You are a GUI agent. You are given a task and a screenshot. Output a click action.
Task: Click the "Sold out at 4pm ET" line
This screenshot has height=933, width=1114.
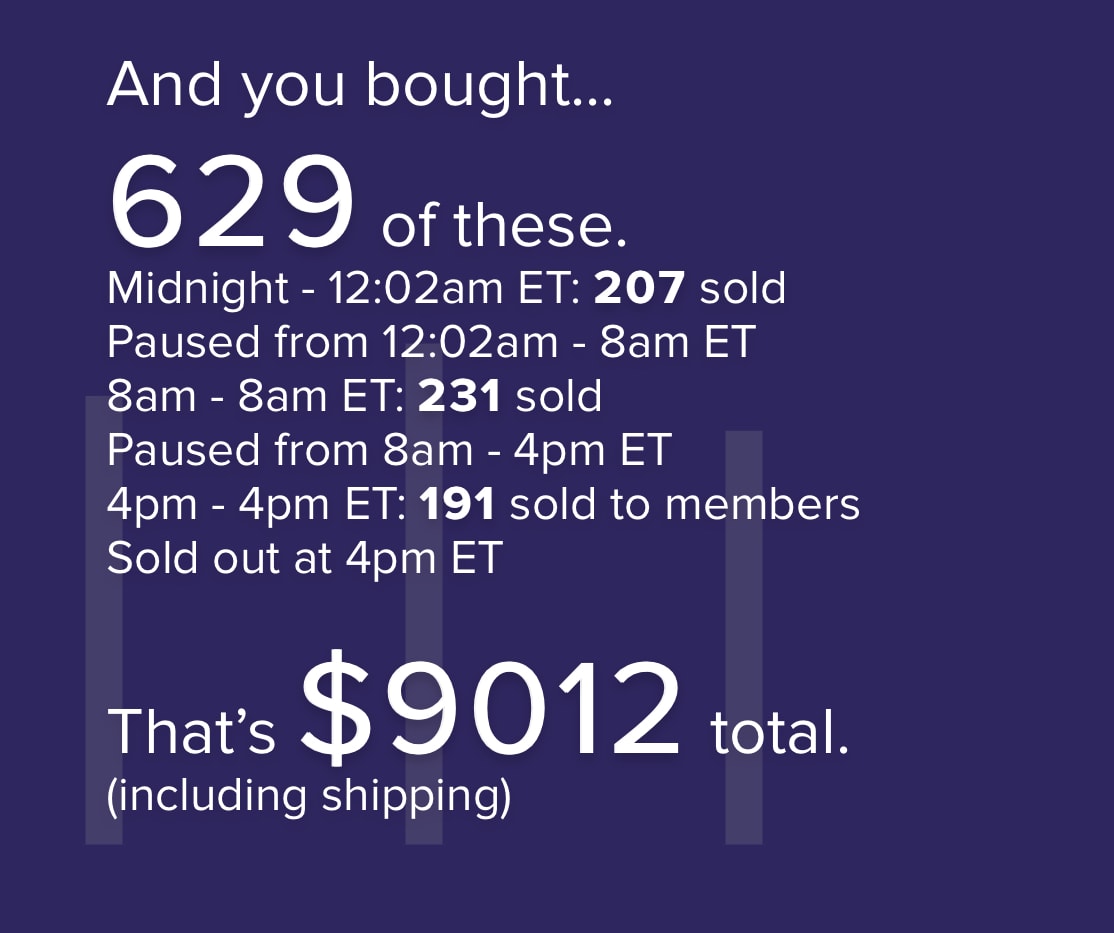click(x=304, y=558)
